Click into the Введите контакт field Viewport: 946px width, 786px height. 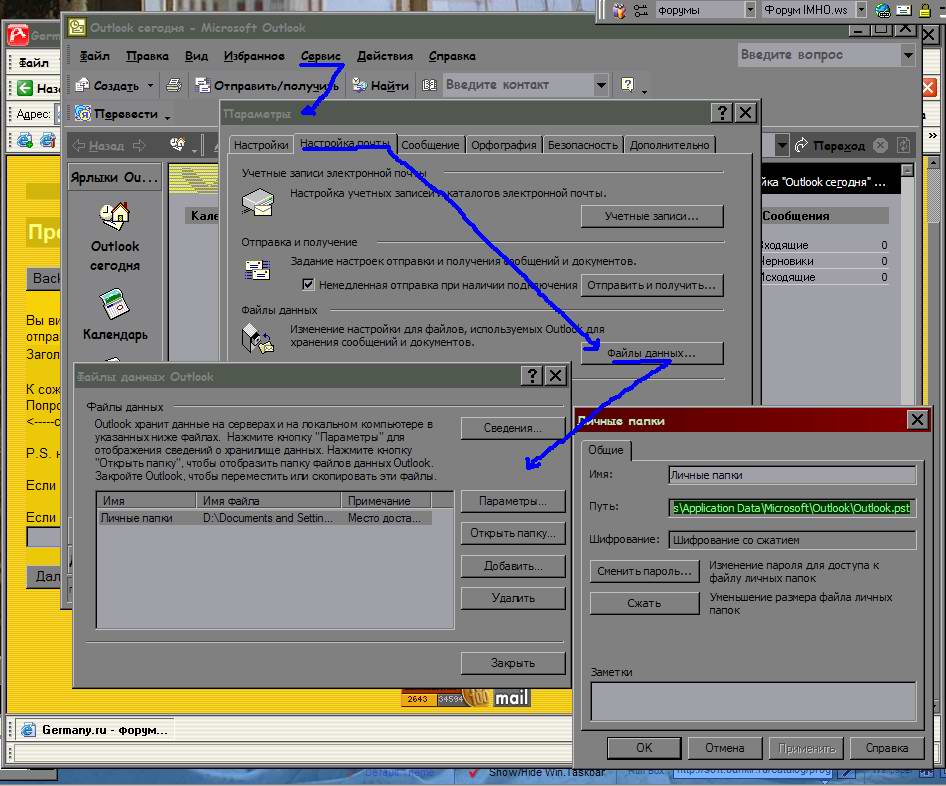518,85
